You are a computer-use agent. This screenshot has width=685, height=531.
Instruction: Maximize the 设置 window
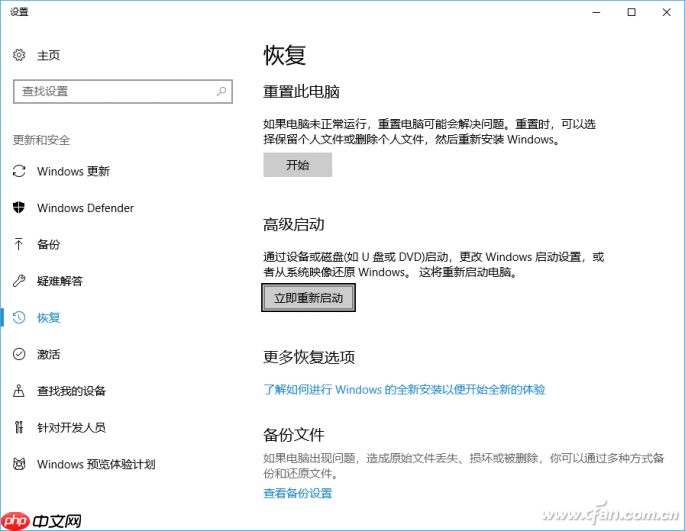point(631,12)
